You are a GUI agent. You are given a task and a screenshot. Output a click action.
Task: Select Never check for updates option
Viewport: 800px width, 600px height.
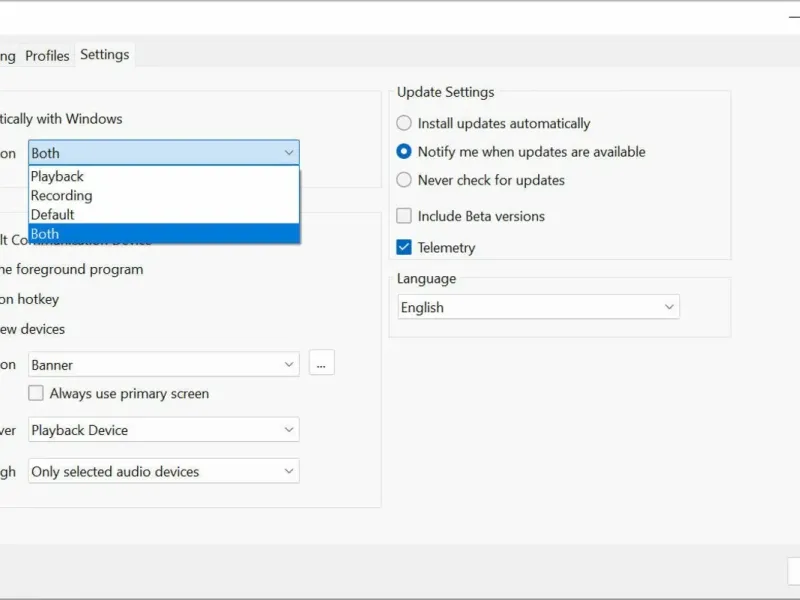click(x=404, y=180)
